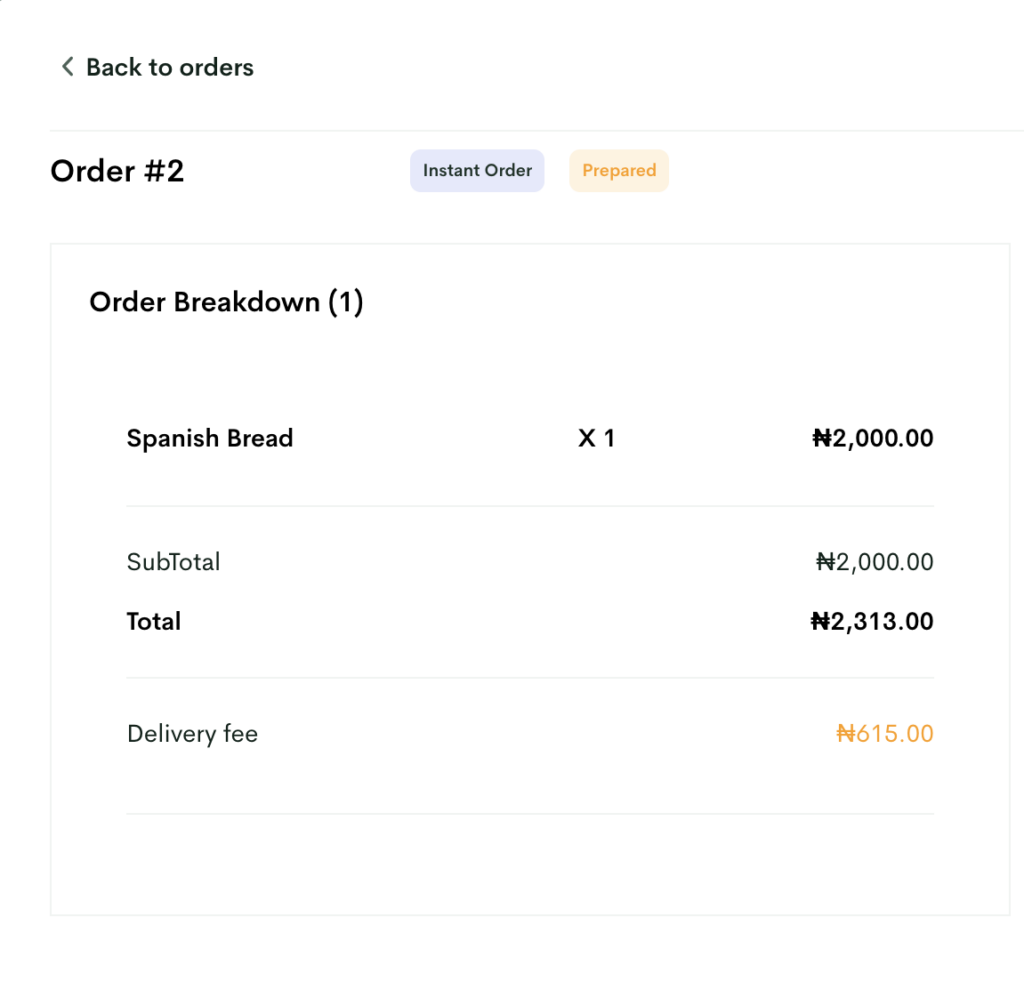Click the Spanish Bread price ₦2,000.00
This screenshot has height=1006, width=1024.
872,438
